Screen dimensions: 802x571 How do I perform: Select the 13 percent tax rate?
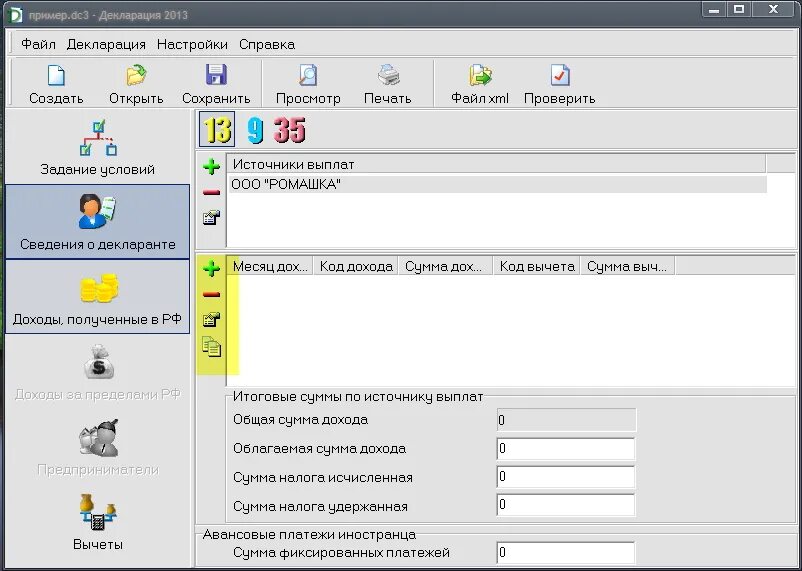tap(217, 129)
